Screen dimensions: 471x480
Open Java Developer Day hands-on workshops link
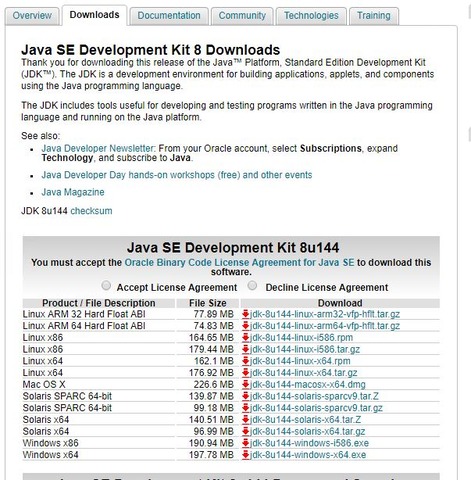tap(177, 175)
